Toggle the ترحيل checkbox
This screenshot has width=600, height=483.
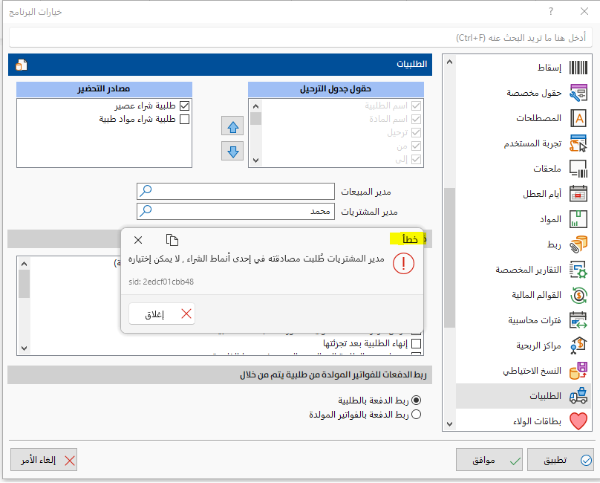pyautogui.click(x=416, y=132)
